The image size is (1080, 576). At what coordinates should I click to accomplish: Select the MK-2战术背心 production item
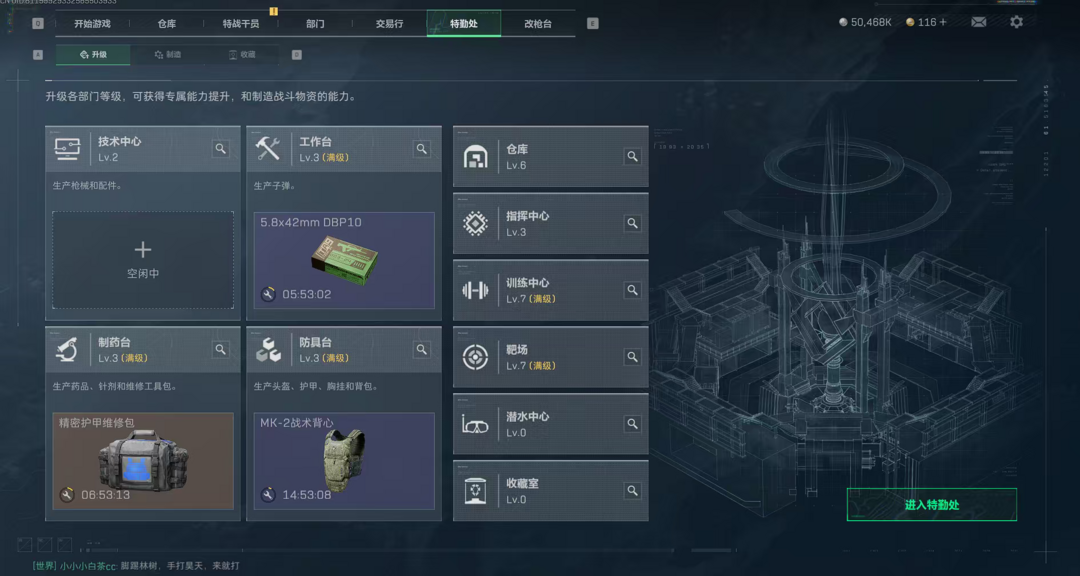point(344,461)
